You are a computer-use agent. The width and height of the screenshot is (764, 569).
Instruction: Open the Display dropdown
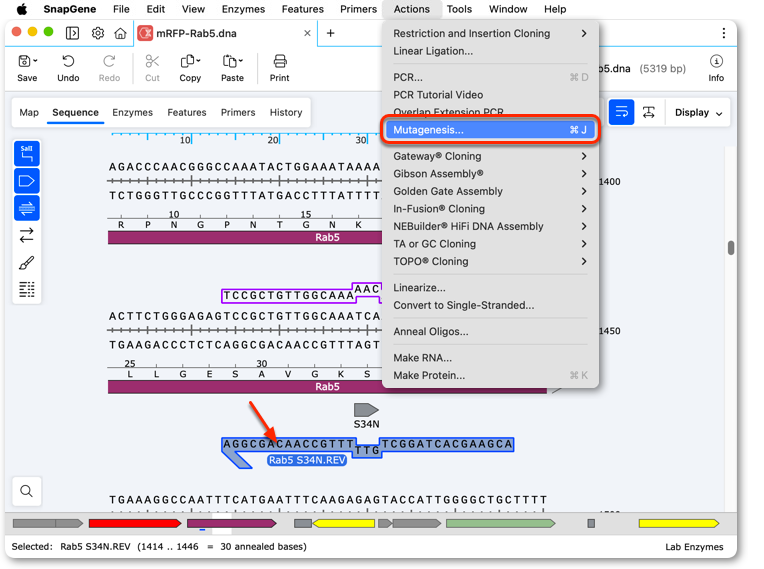click(698, 113)
